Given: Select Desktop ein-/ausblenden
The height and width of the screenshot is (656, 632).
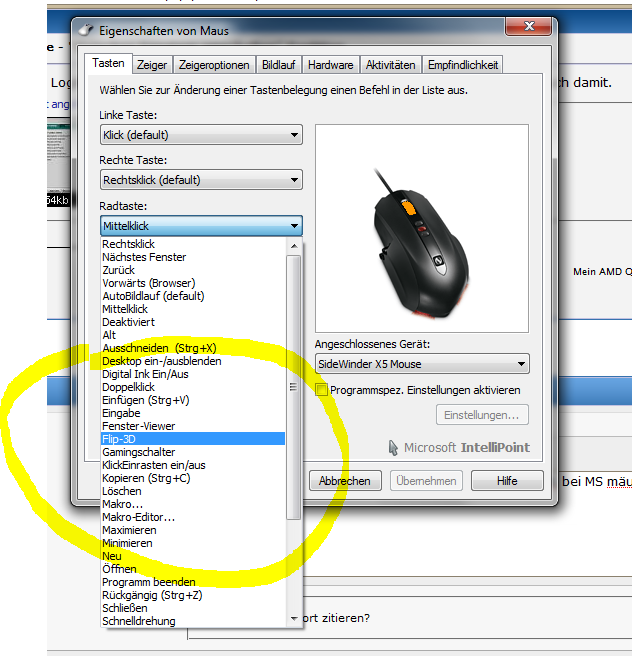Looking at the screenshot, I should tap(193, 361).
